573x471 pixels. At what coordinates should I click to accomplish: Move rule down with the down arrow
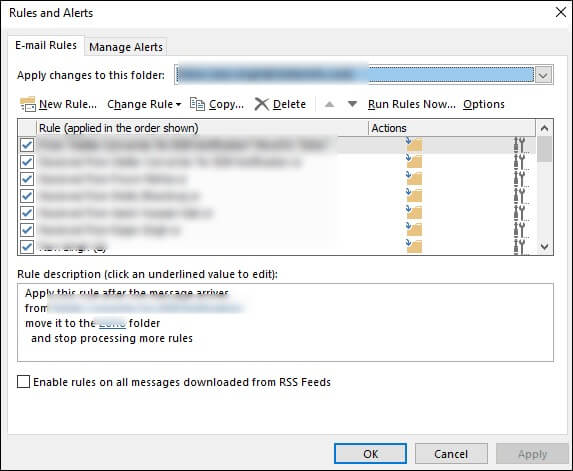pos(352,105)
